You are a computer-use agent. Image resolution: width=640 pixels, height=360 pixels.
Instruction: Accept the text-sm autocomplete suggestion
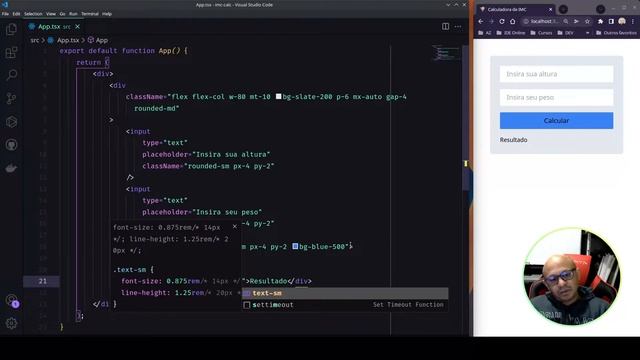[x=345, y=293]
